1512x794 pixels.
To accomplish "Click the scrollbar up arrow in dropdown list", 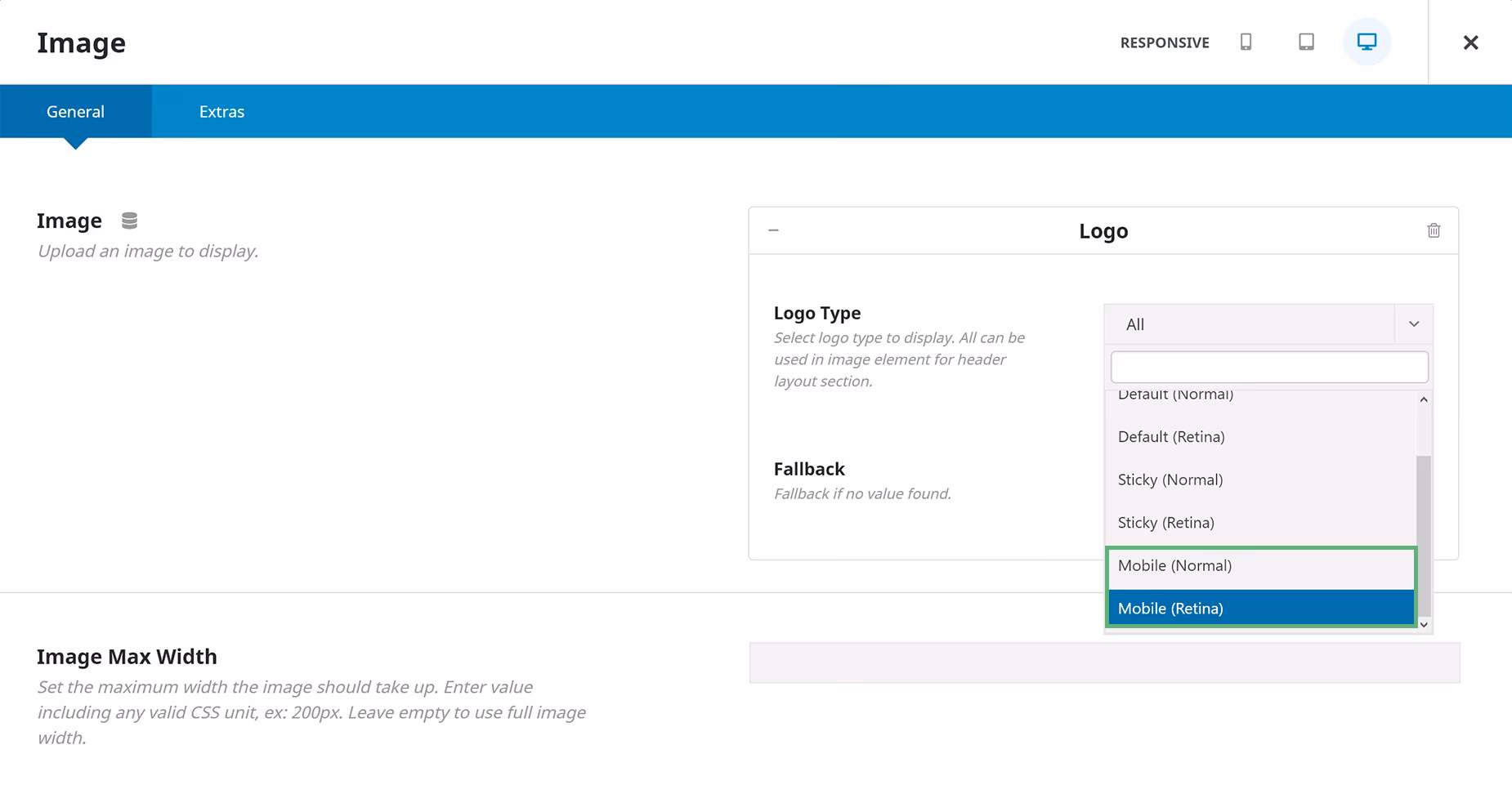I will (x=1424, y=399).
